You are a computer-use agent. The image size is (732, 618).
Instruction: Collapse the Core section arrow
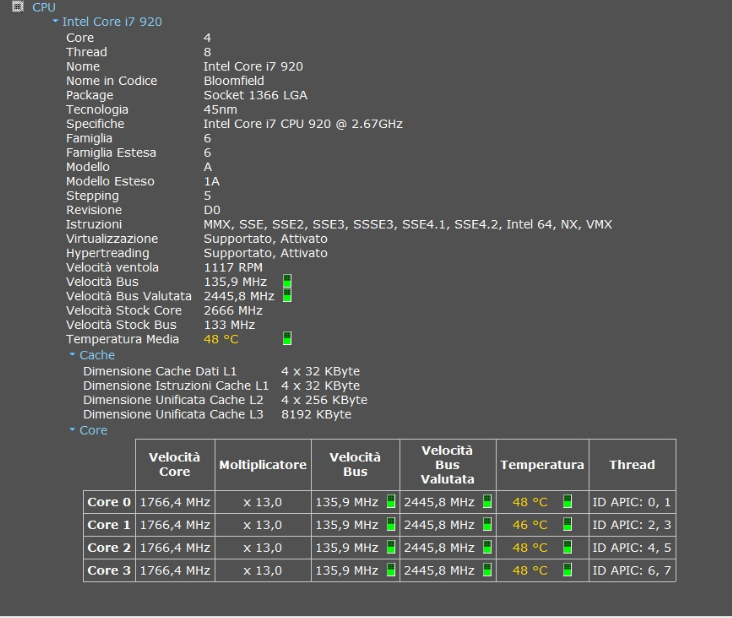(72, 429)
